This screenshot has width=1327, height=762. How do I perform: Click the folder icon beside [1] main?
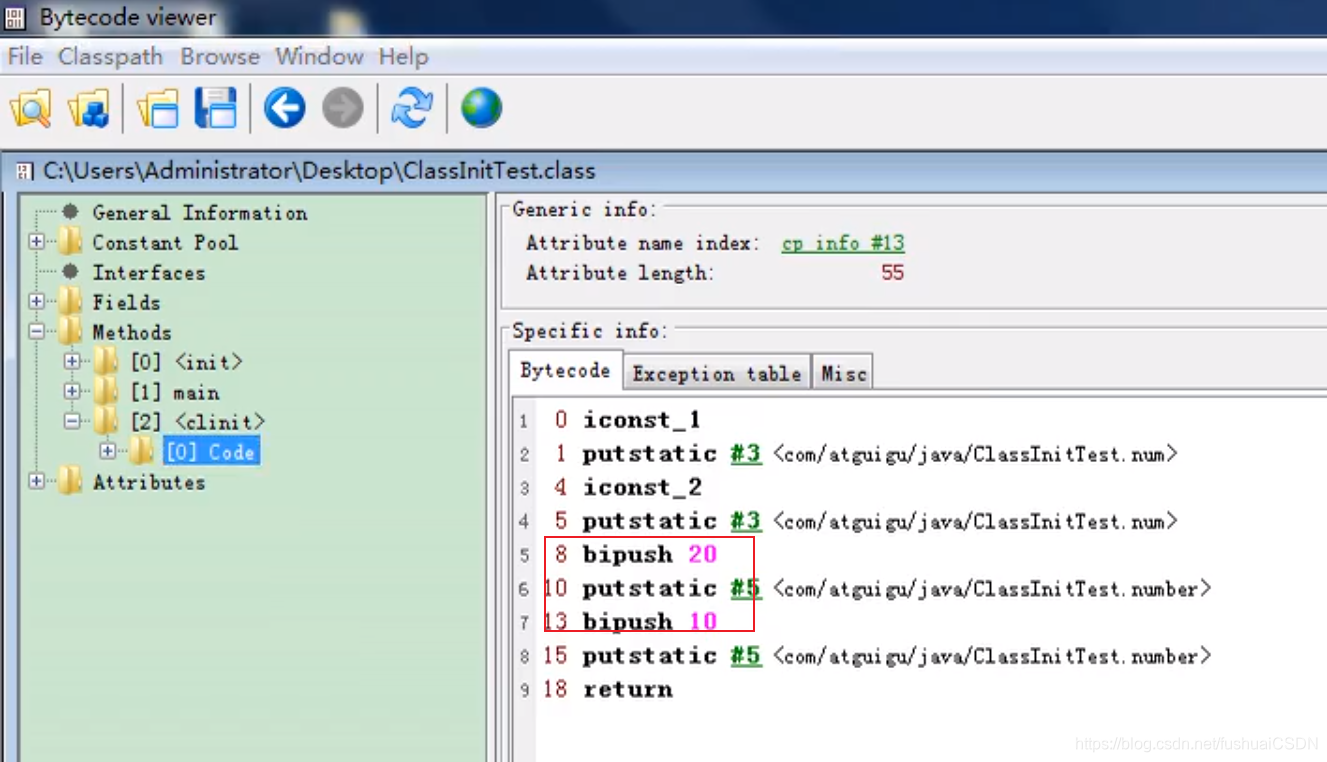coord(106,392)
